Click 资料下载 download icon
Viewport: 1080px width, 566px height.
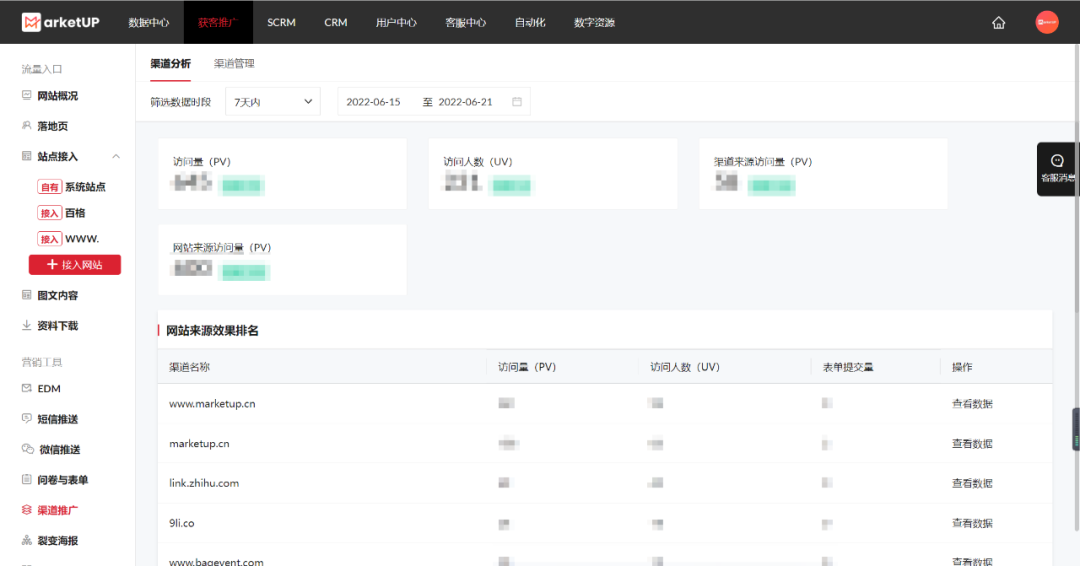[x=26, y=325]
